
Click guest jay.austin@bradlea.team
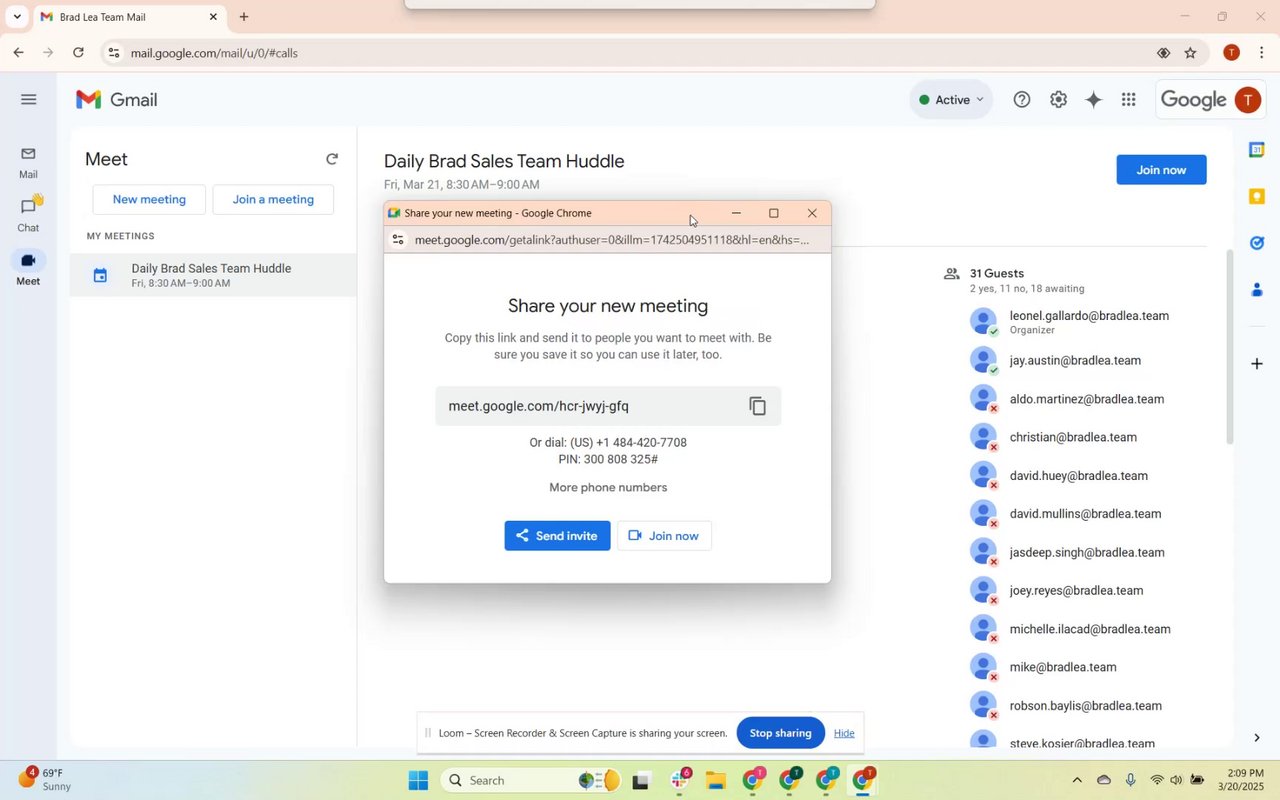[x=1075, y=360]
